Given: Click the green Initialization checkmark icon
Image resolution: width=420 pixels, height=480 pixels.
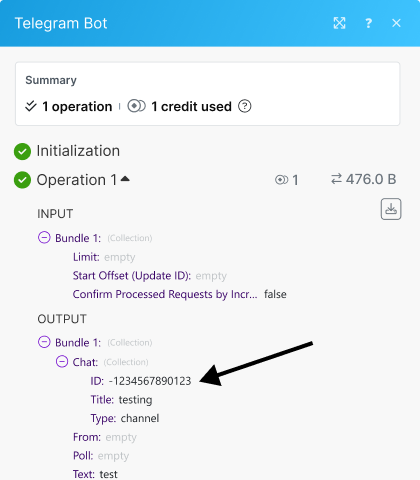Looking at the screenshot, I should pos(22,151).
